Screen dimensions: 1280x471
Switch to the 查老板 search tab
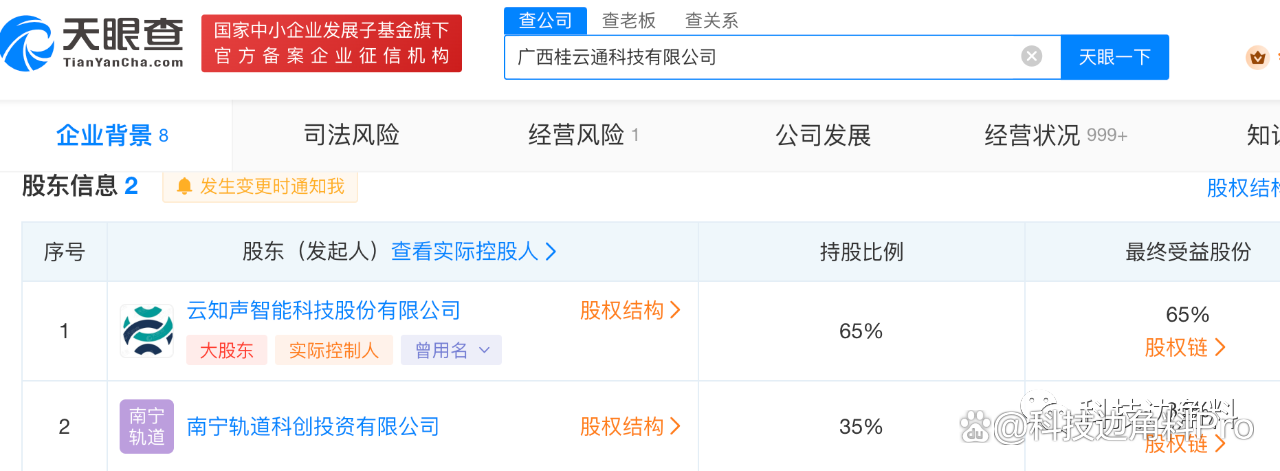(629, 20)
